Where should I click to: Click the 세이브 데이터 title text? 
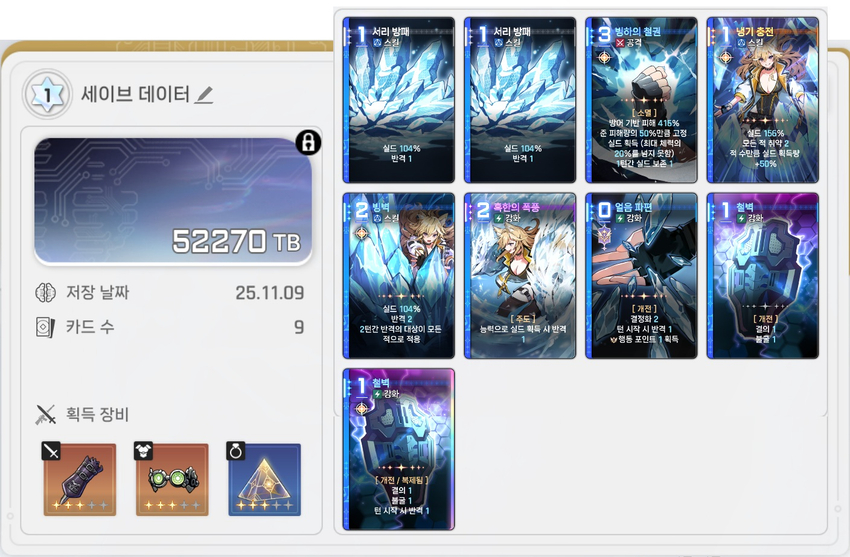[x=136, y=95]
